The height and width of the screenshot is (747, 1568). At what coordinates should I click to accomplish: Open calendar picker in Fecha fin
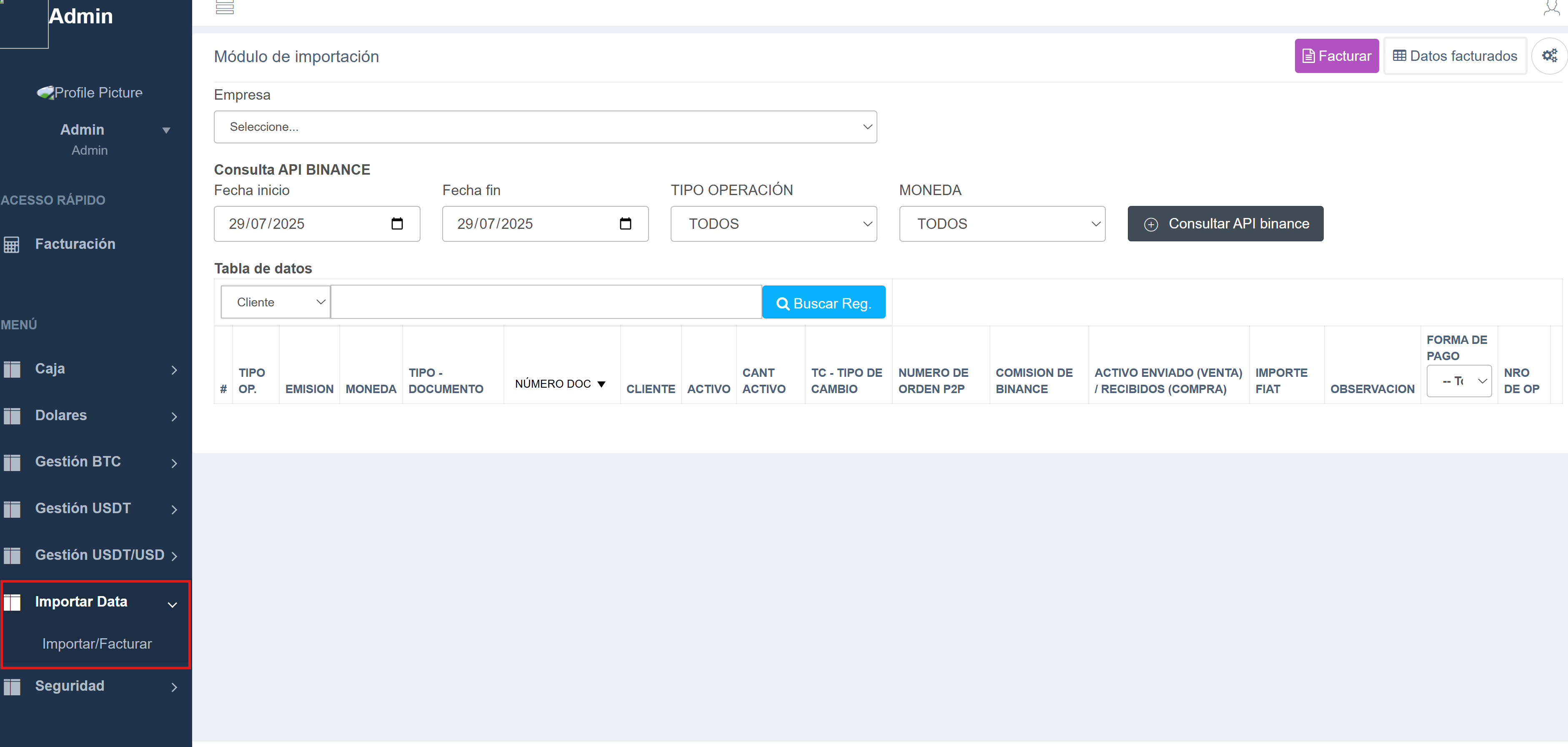tap(625, 223)
